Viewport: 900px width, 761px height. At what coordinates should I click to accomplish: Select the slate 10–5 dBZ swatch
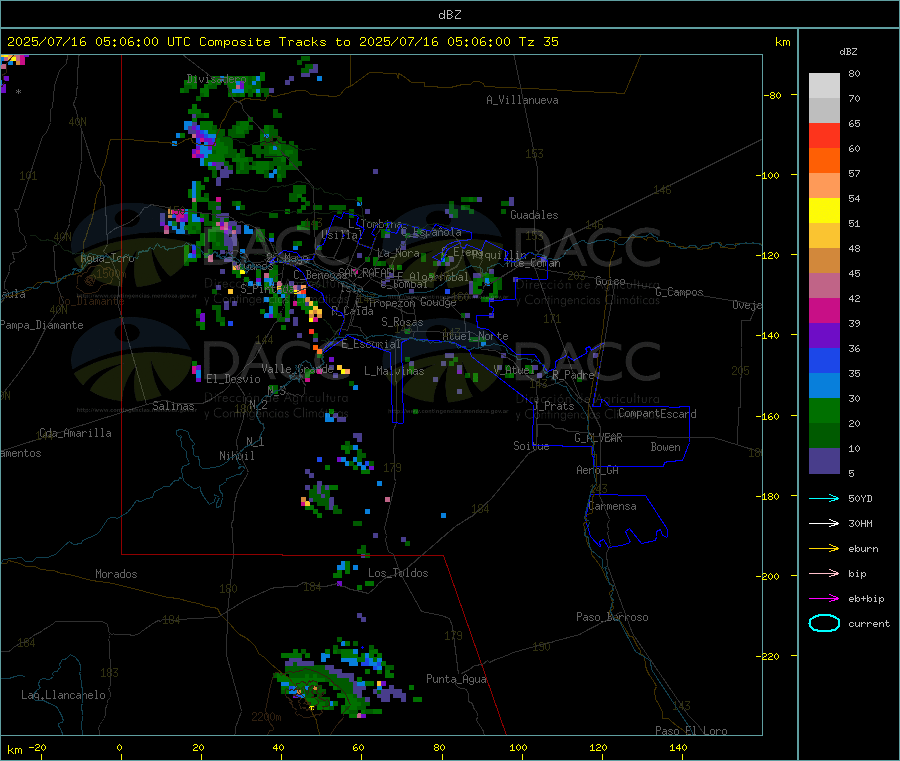point(824,461)
